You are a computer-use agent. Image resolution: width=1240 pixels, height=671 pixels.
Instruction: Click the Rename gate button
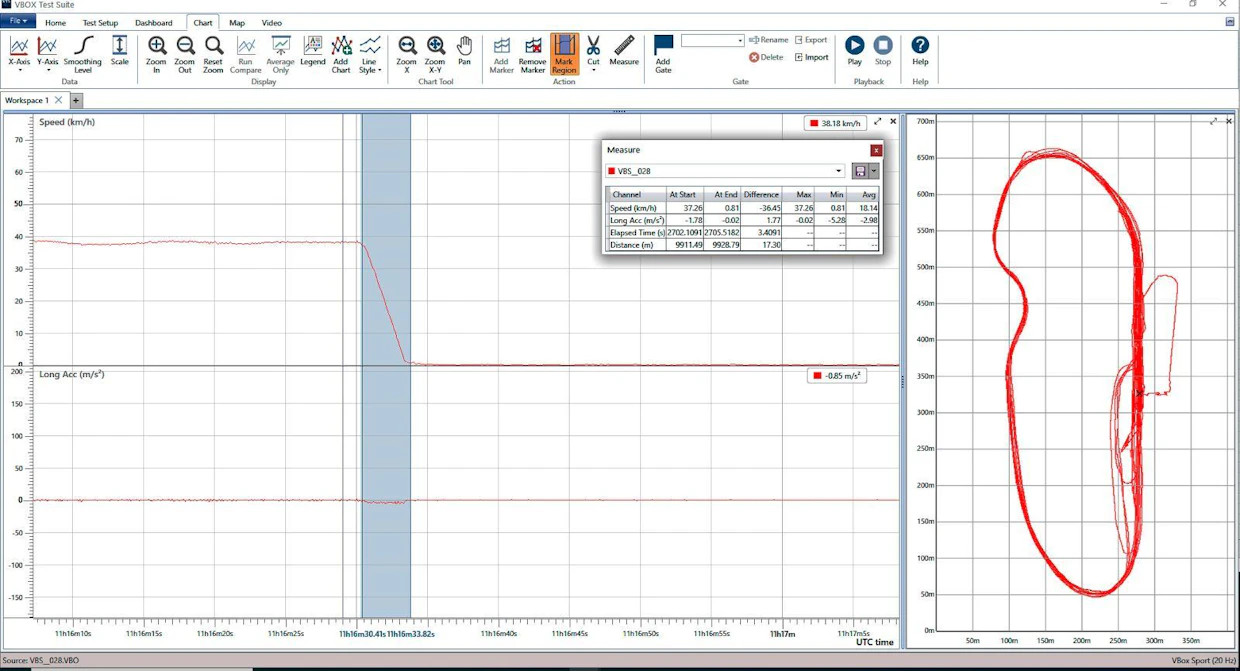point(768,40)
